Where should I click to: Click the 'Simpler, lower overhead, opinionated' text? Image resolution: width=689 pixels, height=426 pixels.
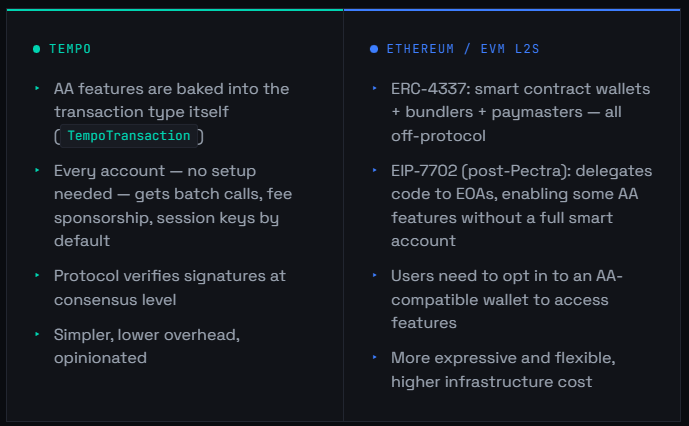[161, 345]
